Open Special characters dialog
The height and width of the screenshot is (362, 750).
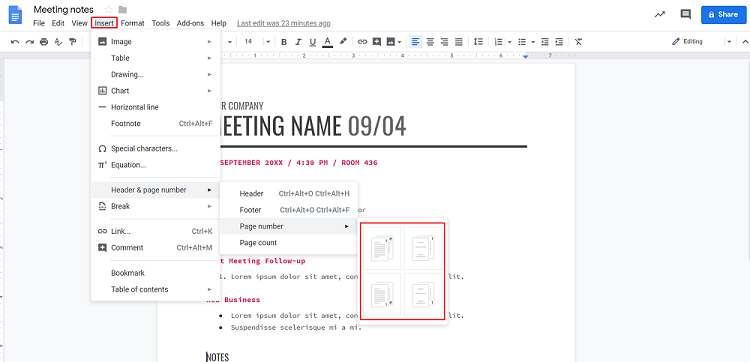tap(155, 148)
